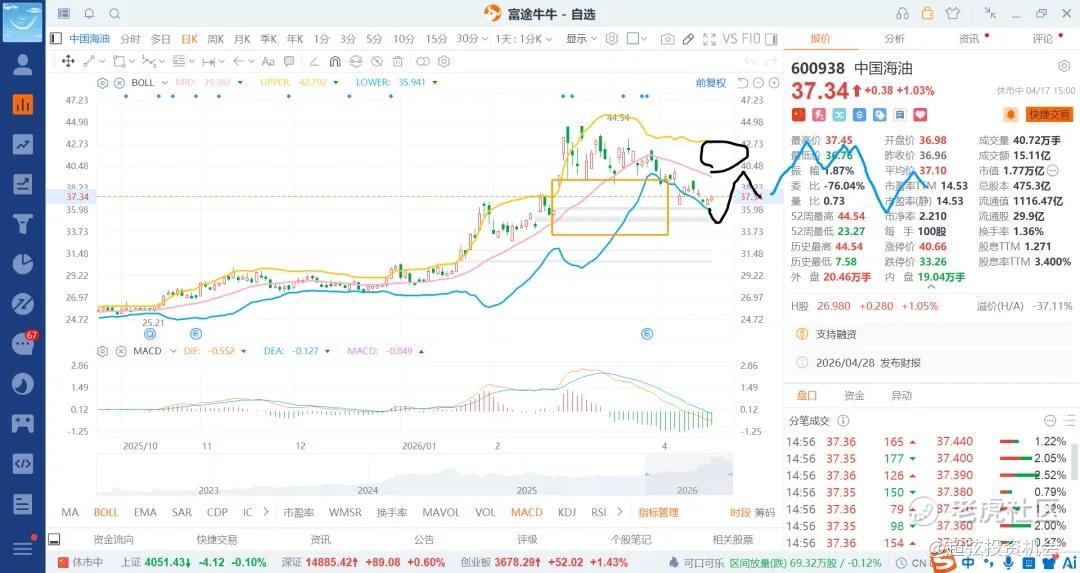The image size is (1080, 573).
Task: Open the 1天:1分K dropdown
Action: click(x=523, y=39)
